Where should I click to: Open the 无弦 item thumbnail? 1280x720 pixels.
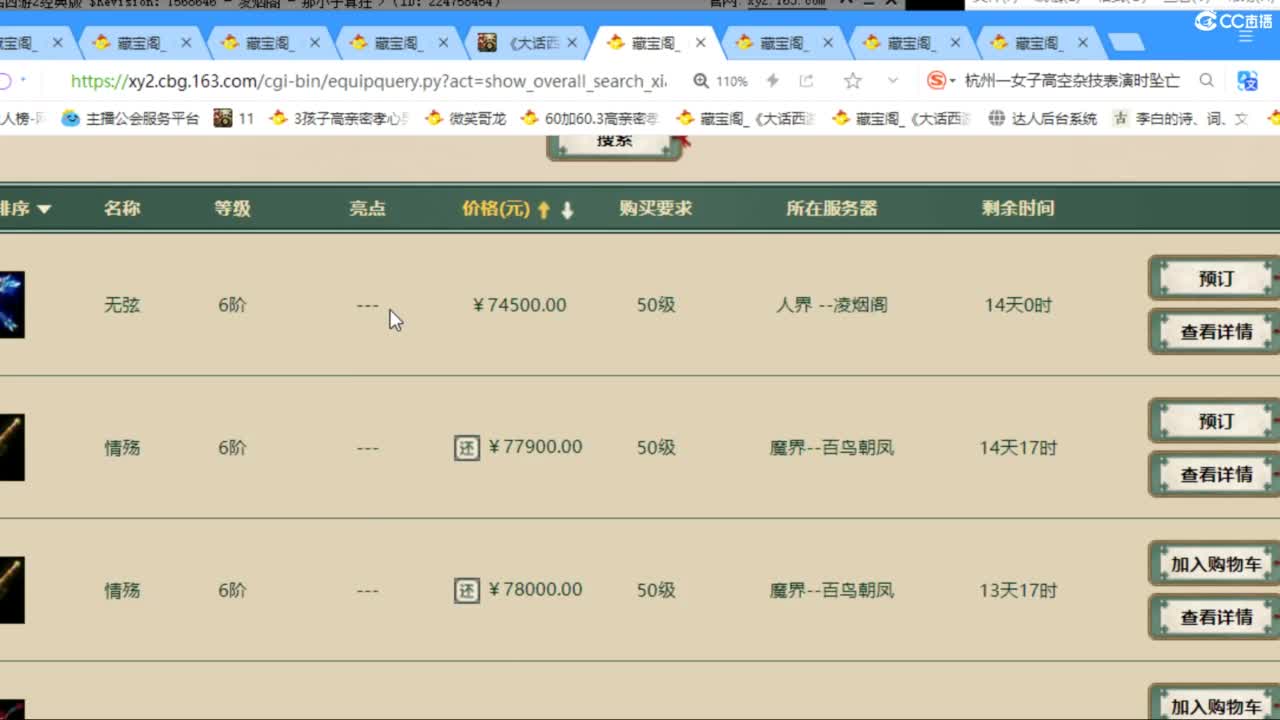(x=12, y=305)
